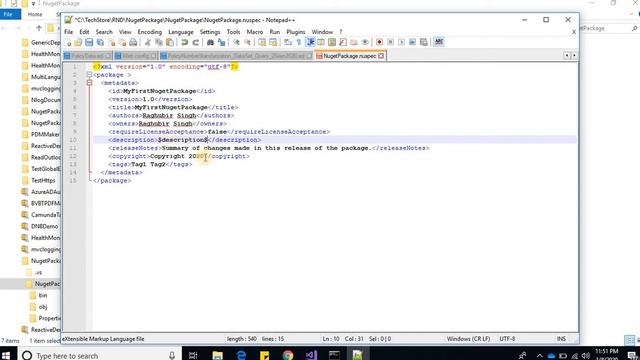Select the bin folder in Explorer tree
The width and height of the screenshot is (640, 360).
(x=42, y=295)
